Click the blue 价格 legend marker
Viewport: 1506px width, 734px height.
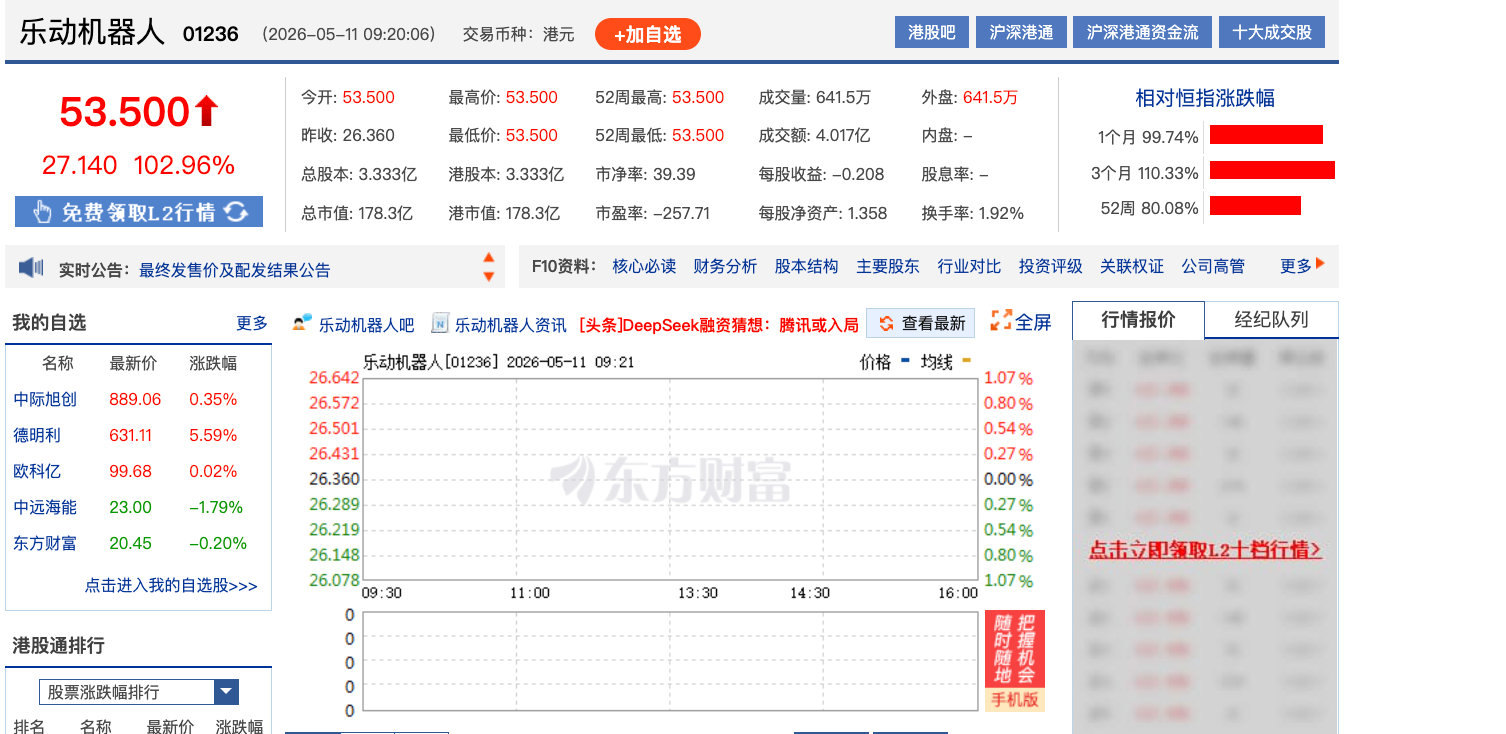905,361
